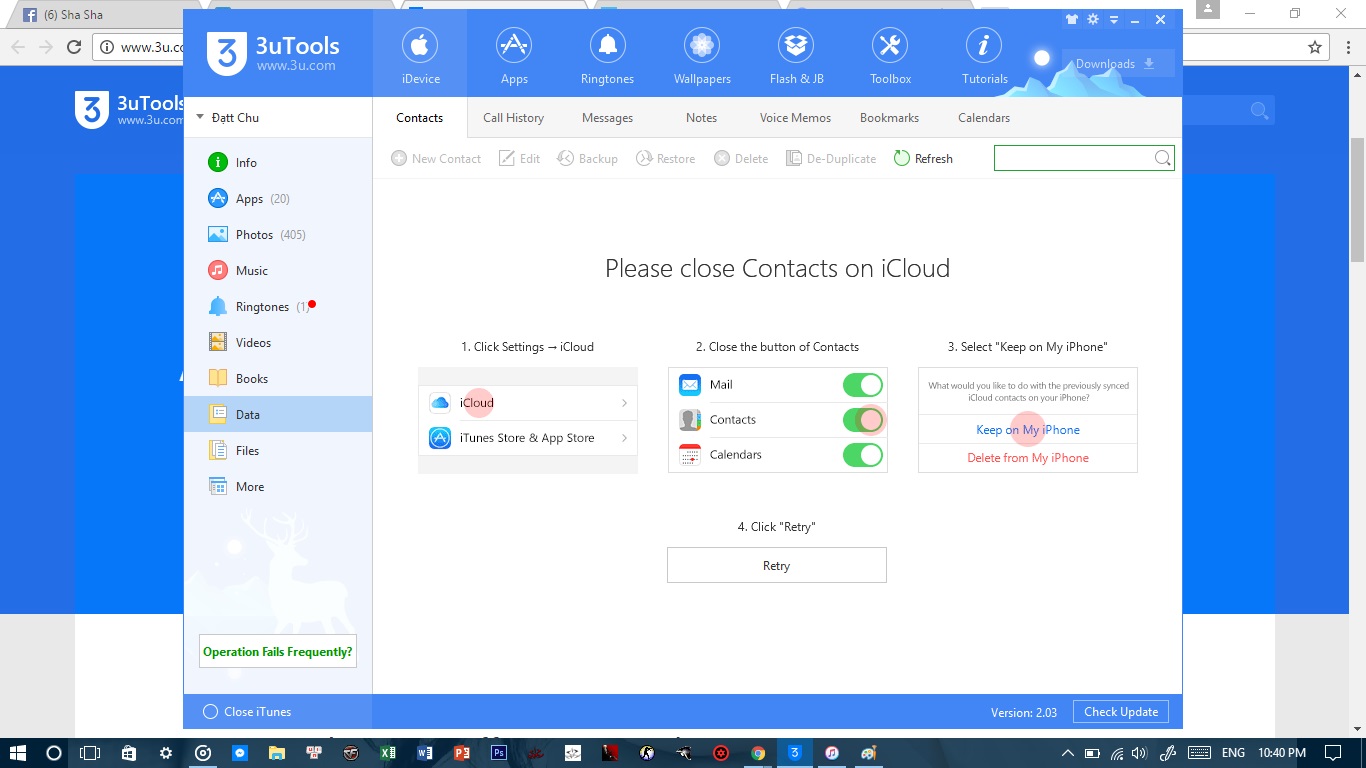Show hidden system tray icons

1068,753
